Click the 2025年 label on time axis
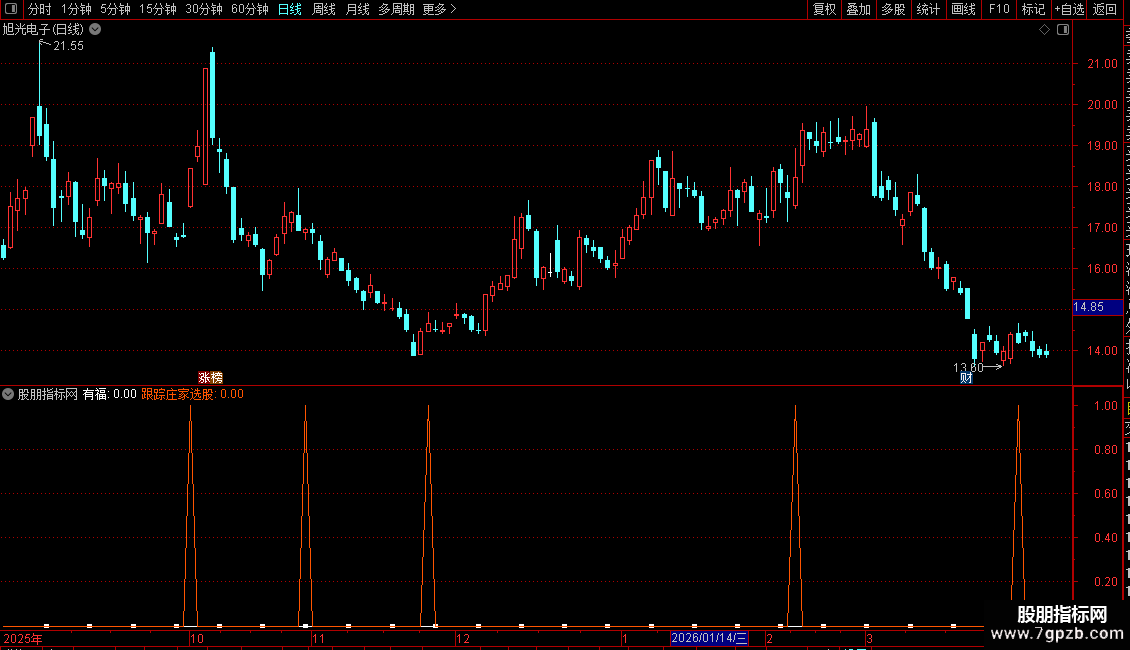Screen dimensions: 1130x650 pos(23,638)
